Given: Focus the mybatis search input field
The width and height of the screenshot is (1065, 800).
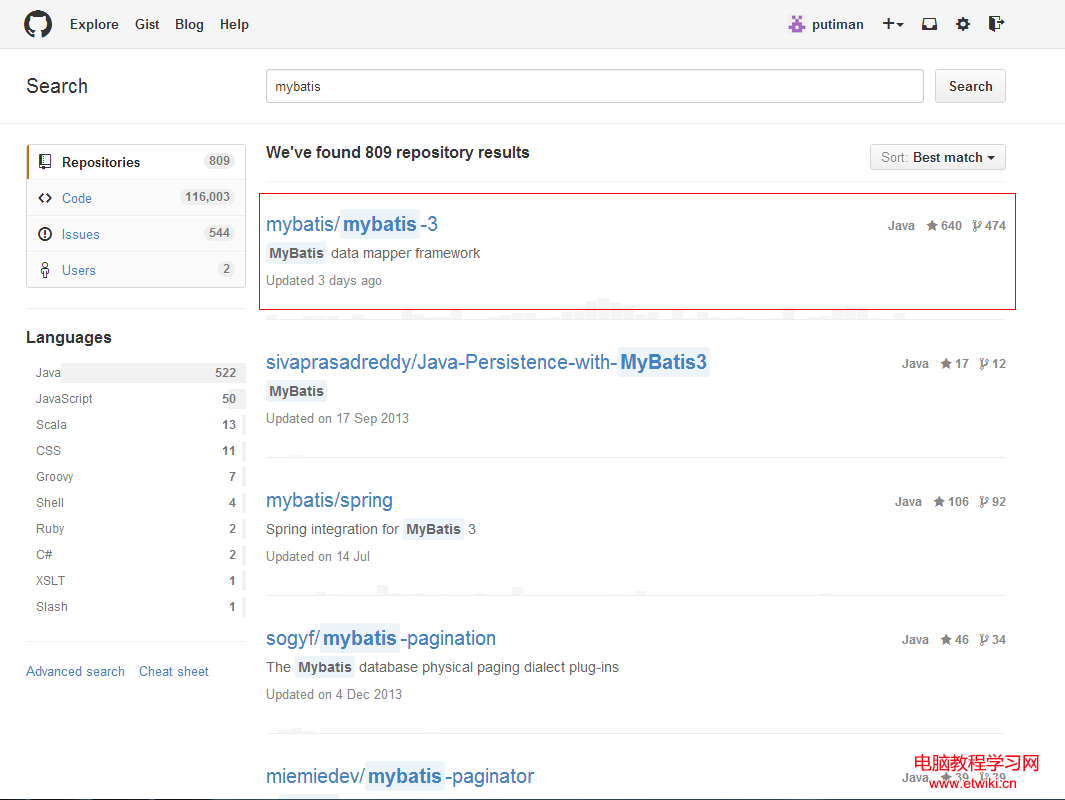Looking at the screenshot, I should point(594,86).
